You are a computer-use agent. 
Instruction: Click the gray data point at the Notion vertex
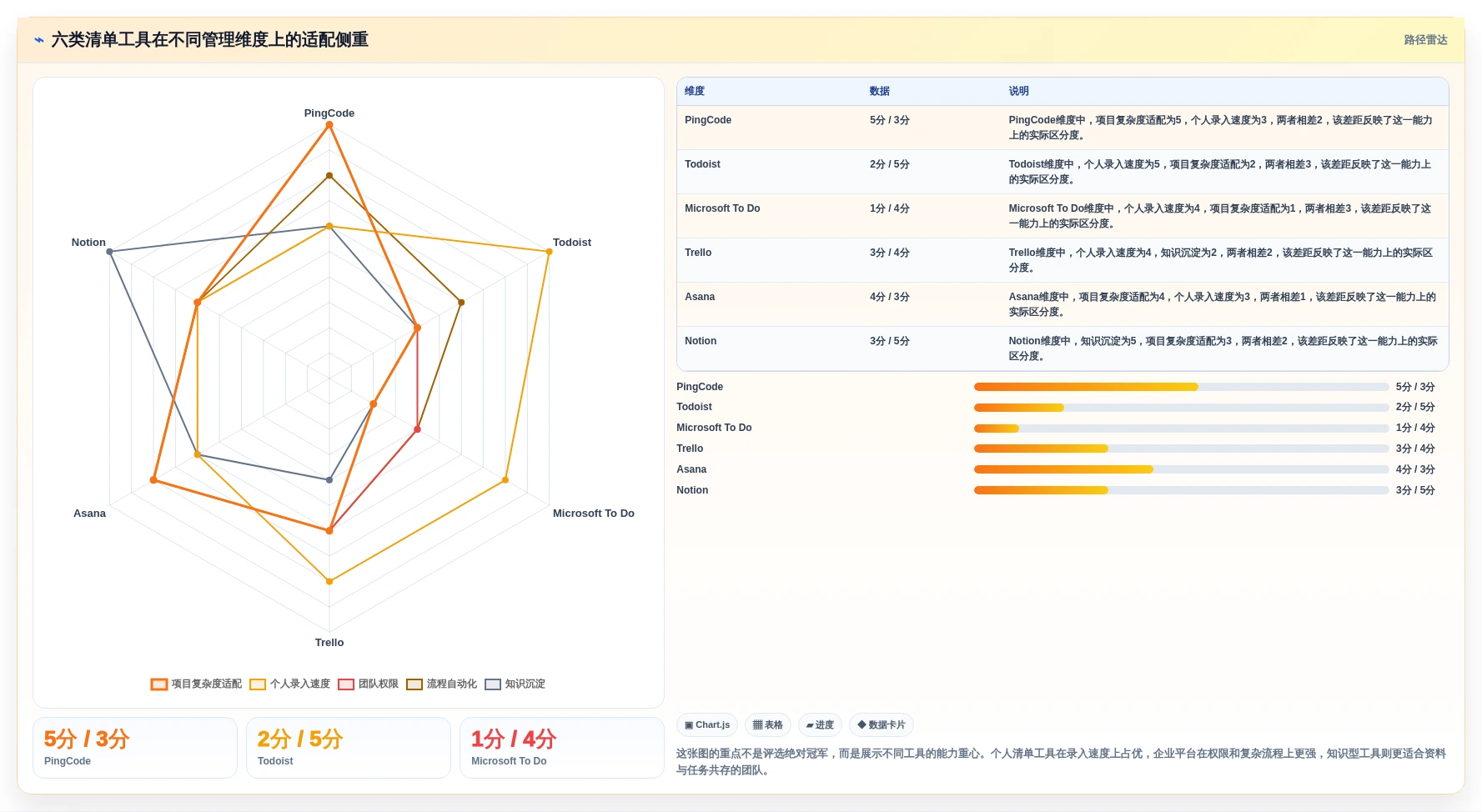click(110, 252)
